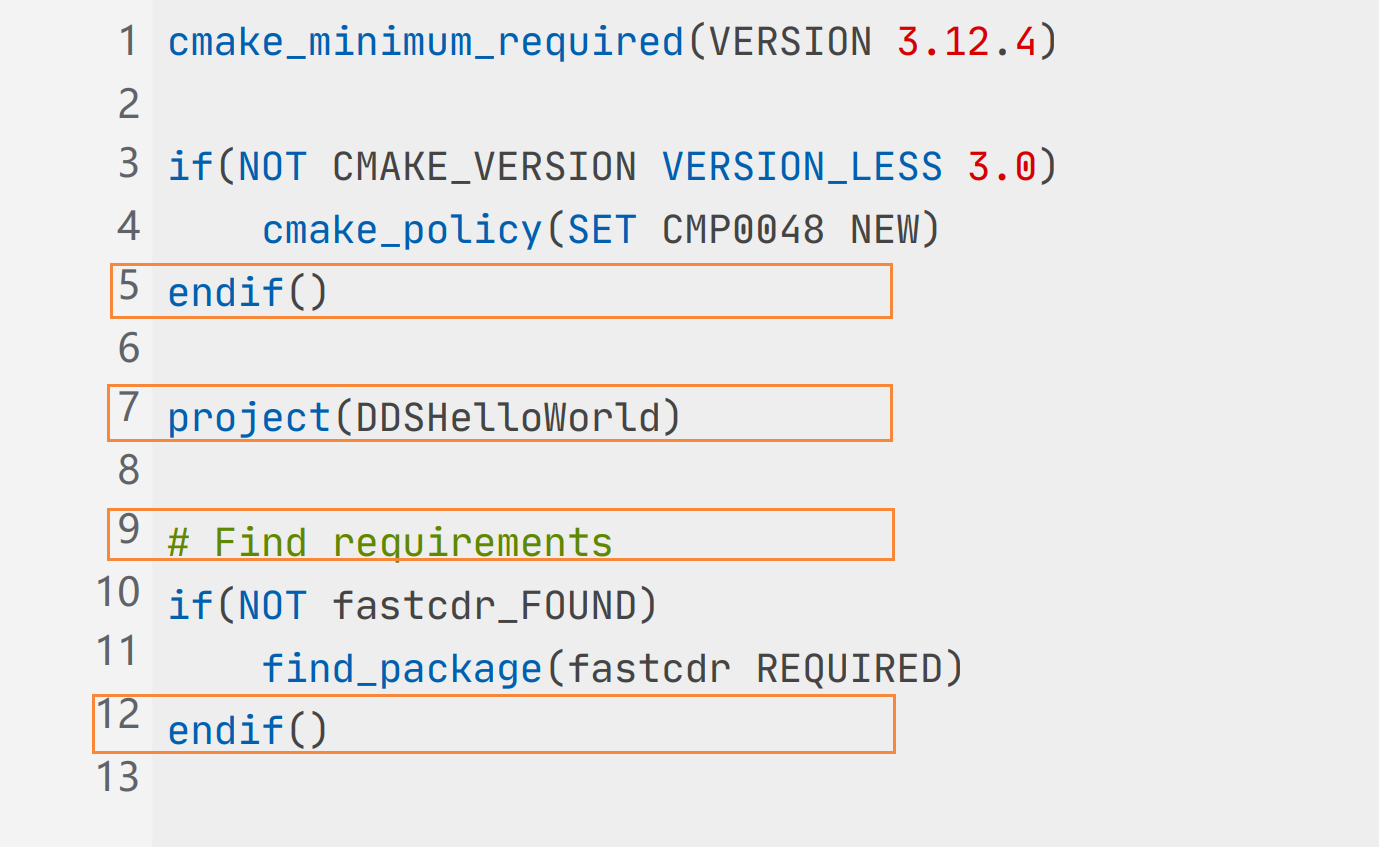The width and height of the screenshot is (1379, 847).
Task: Place cursor on version number 3.12.4
Action: point(967,43)
